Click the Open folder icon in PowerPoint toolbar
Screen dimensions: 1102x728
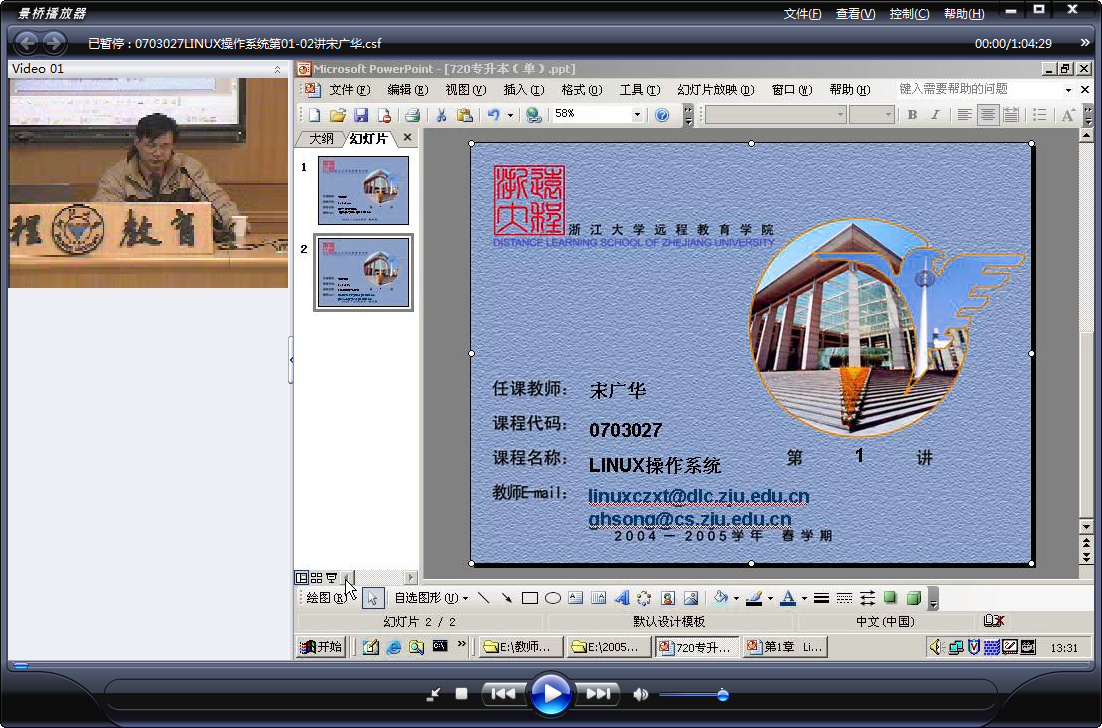point(338,115)
